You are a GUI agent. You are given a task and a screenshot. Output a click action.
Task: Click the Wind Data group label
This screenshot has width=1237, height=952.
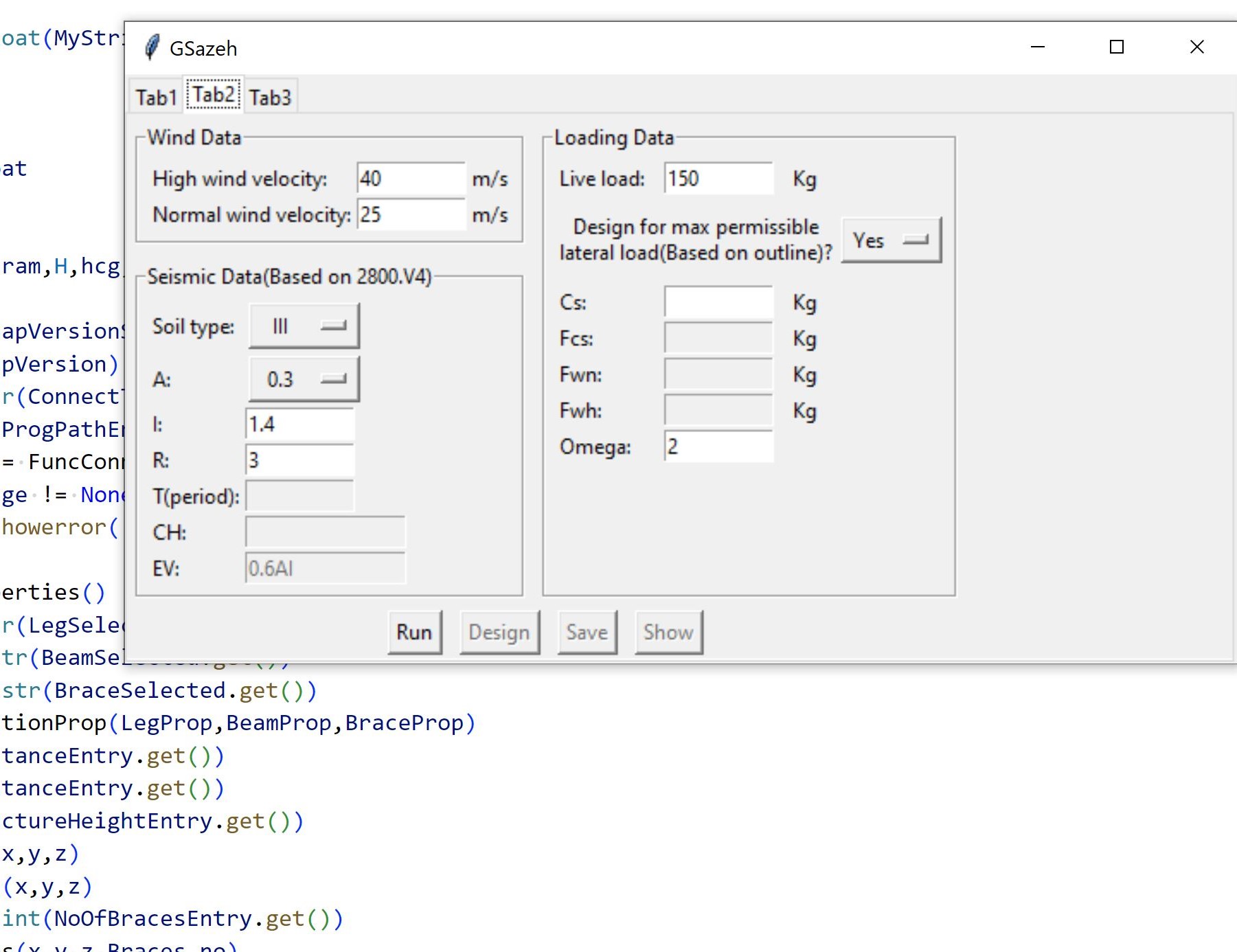tap(194, 137)
